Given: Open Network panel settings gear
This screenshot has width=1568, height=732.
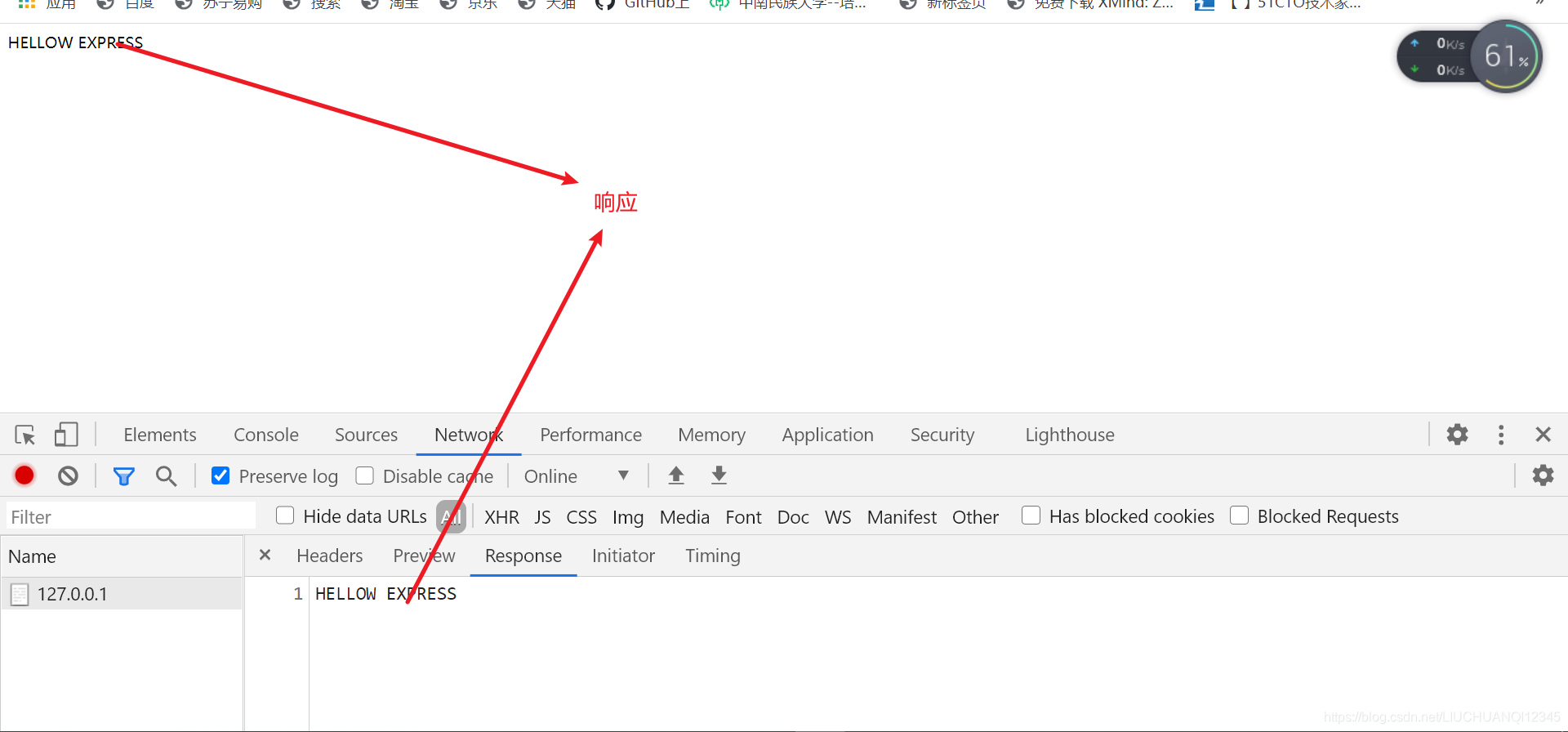Looking at the screenshot, I should click(1543, 475).
